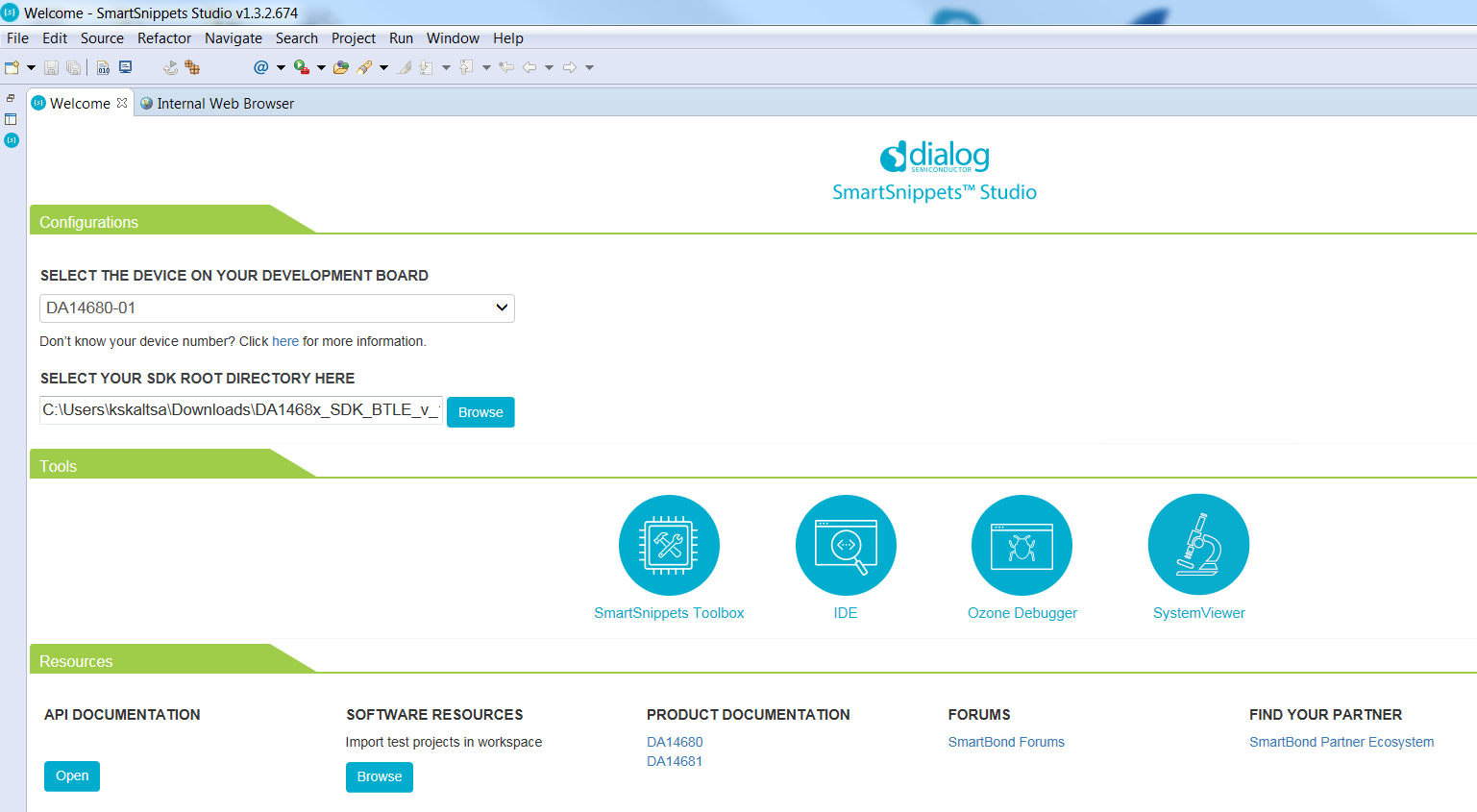Open the SmartBond Partner Ecosystem link
This screenshot has width=1477, height=812.
click(1342, 742)
